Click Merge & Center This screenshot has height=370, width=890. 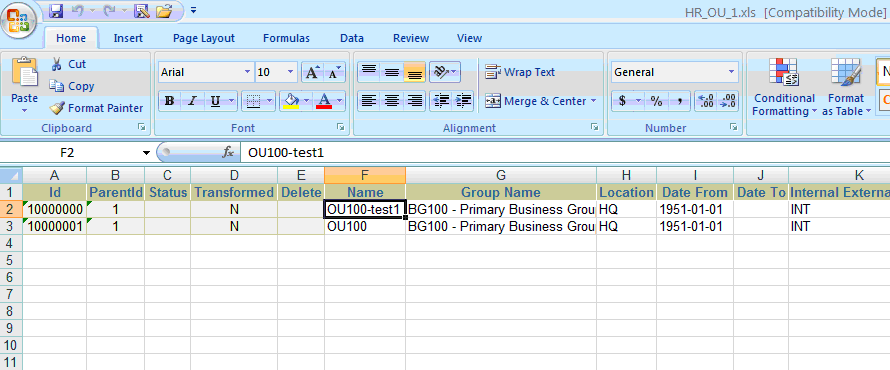click(x=536, y=101)
